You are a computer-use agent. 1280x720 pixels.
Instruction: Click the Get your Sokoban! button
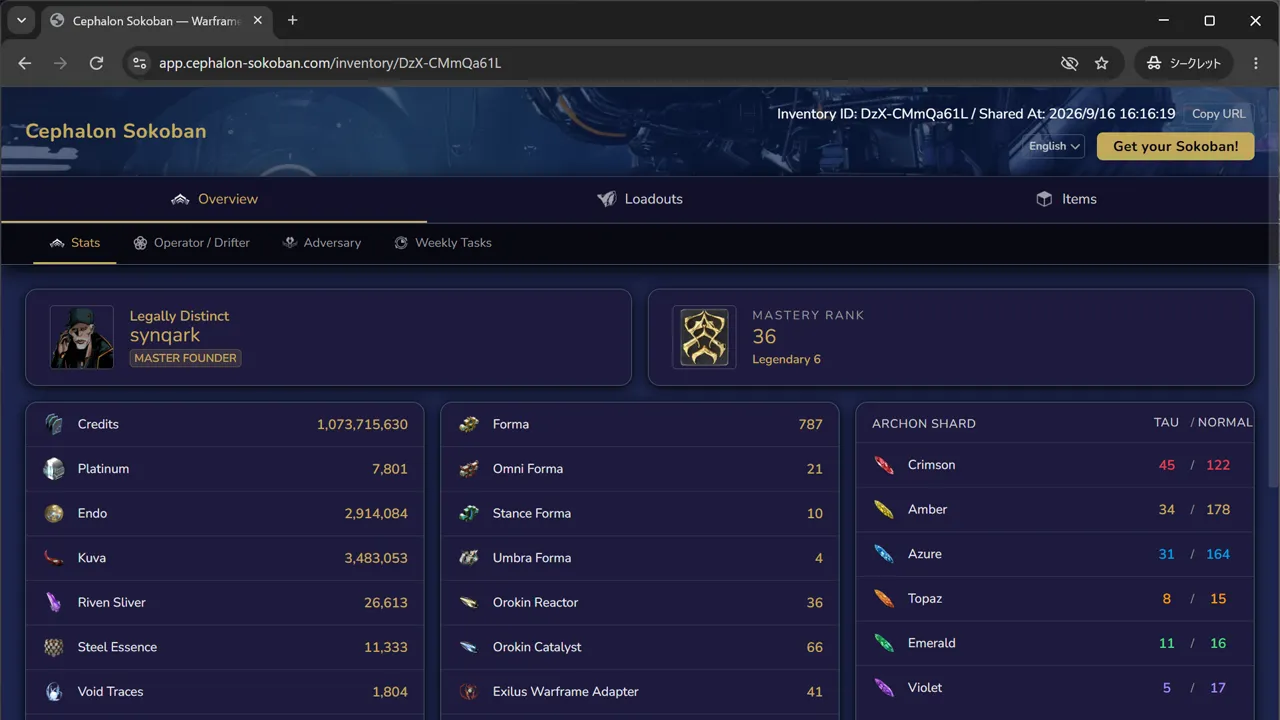[1175, 146]
